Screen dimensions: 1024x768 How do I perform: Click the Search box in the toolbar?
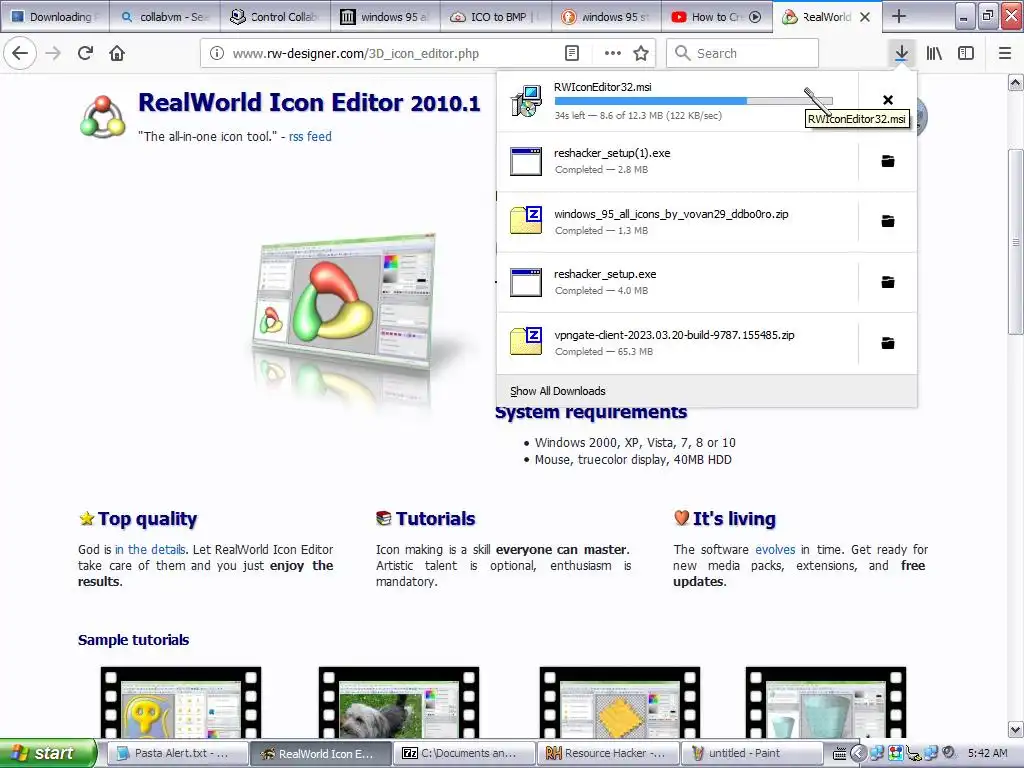click(743, 53)
